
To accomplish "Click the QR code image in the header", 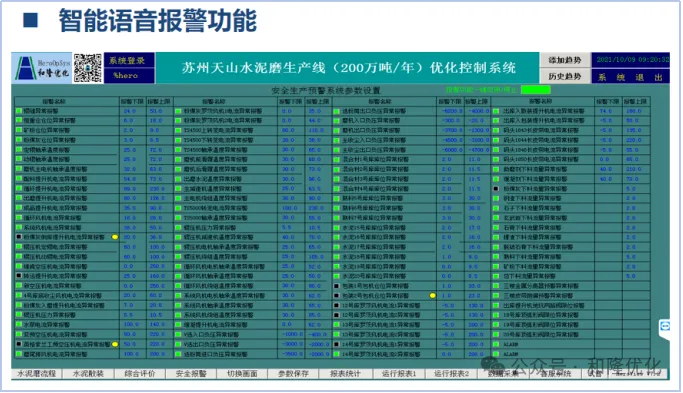I will click(88, 68).
